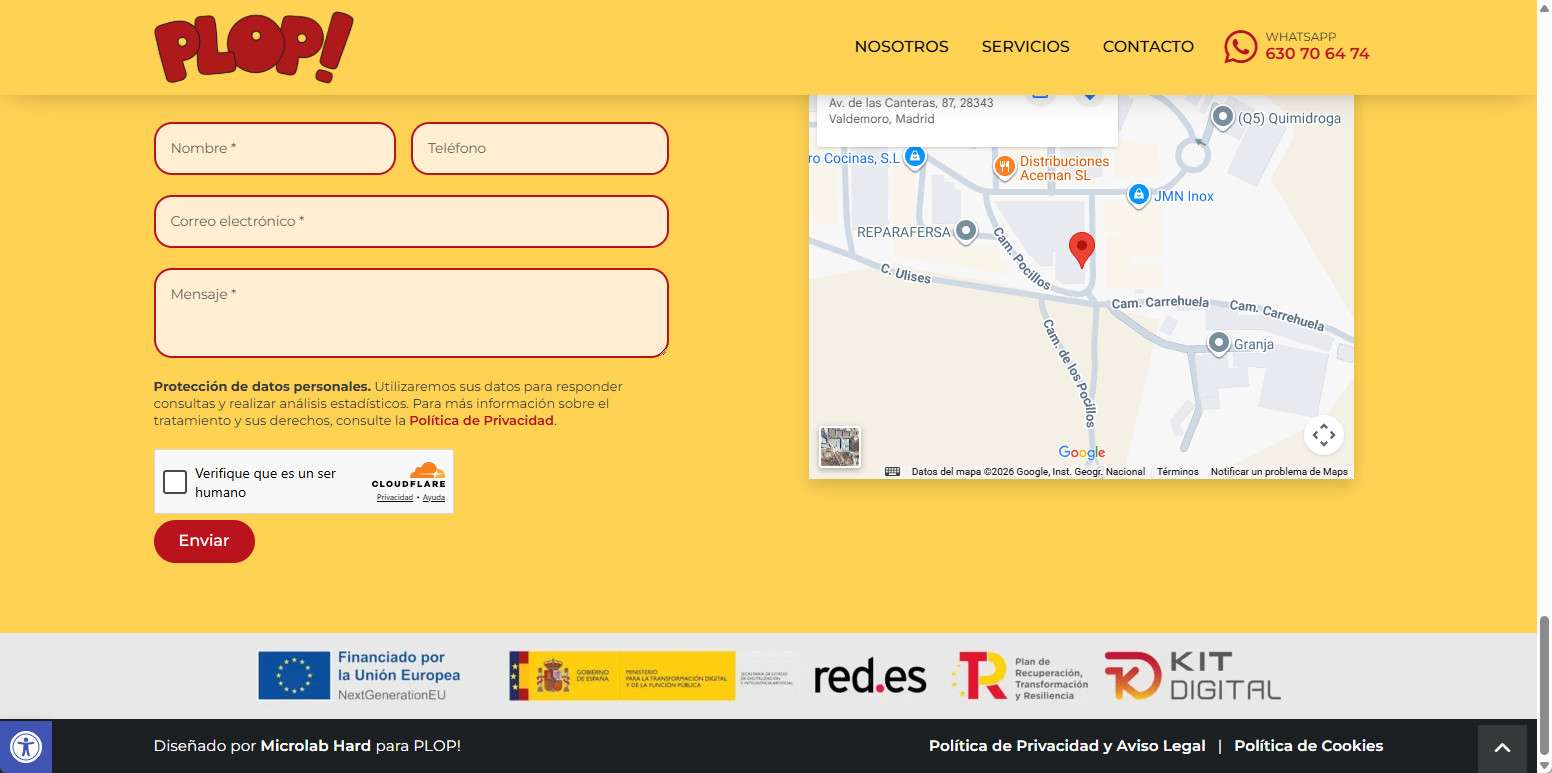The width and height of the screenshot is (1552, 773).
Task: Open the red Política de Privacidad link
Action: click(x=481, y=421)
